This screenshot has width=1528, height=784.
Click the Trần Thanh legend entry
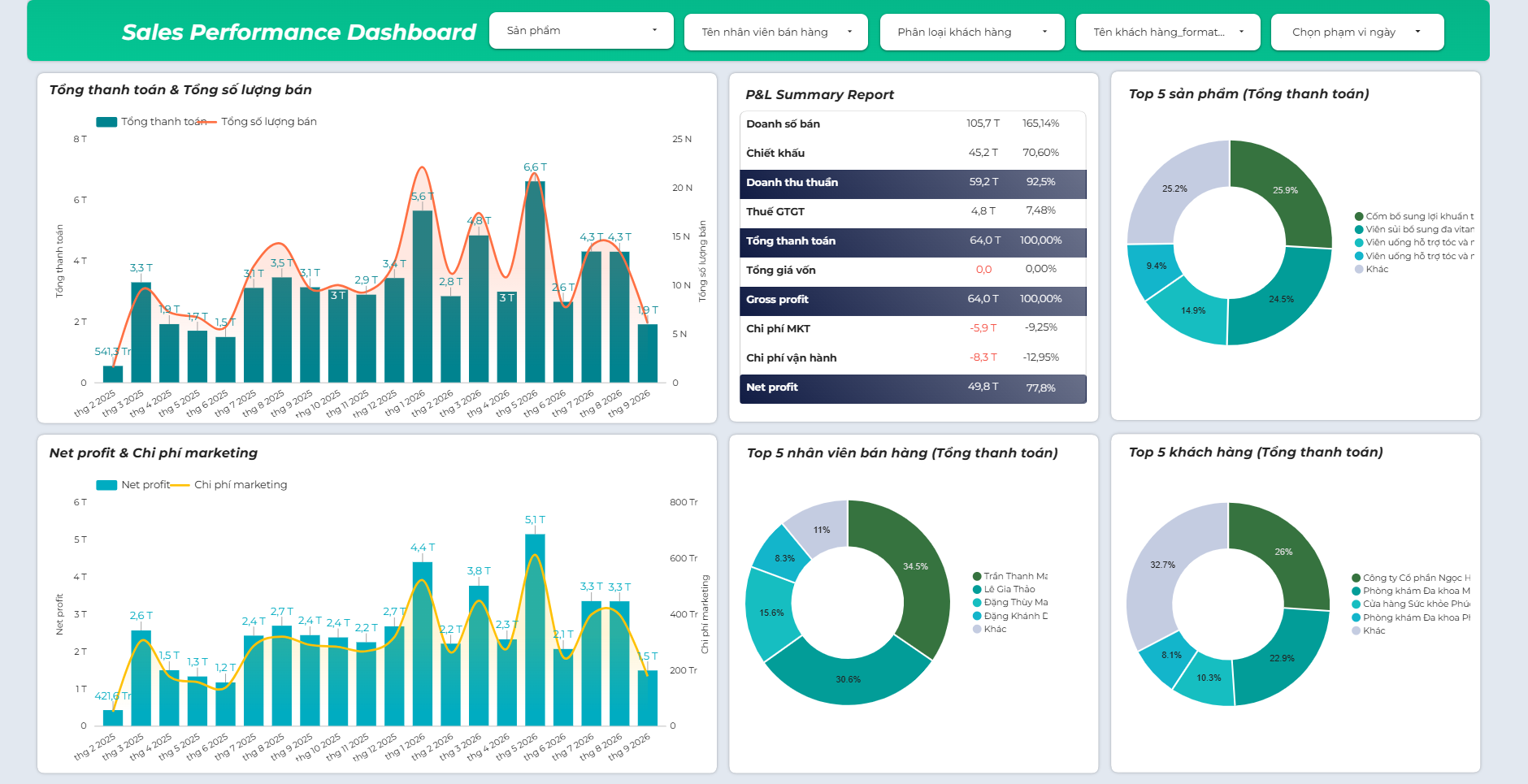pyautogui.click(x=1010, y=576)
